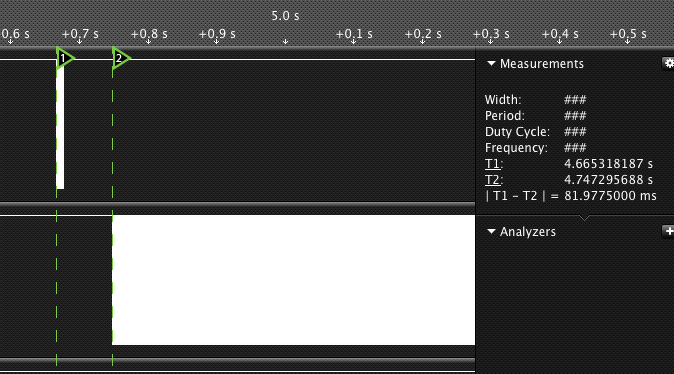This screenshot has width=674, height=374.
Task: Select timing marker 1 flag
Action: tap(64, 58)
